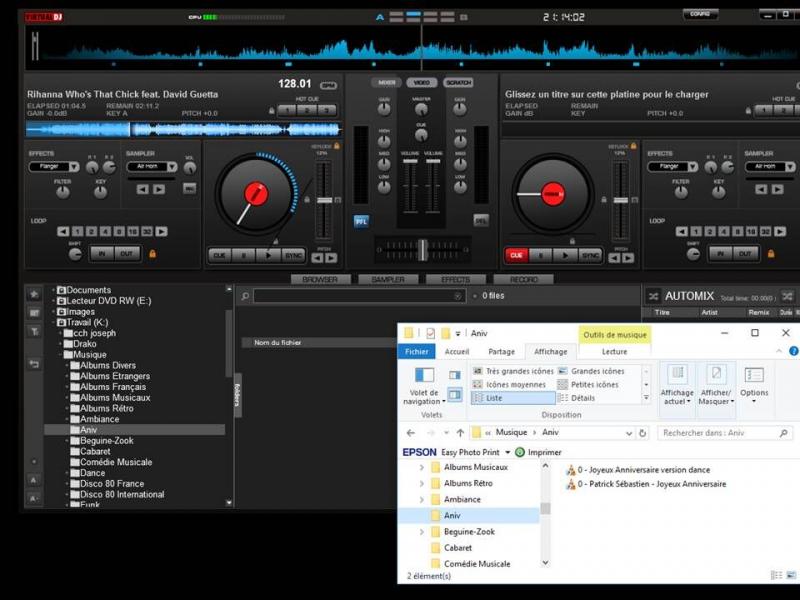Expand the Musique folder node
Viewport: 800px width, 600px height.
(60, 355)
